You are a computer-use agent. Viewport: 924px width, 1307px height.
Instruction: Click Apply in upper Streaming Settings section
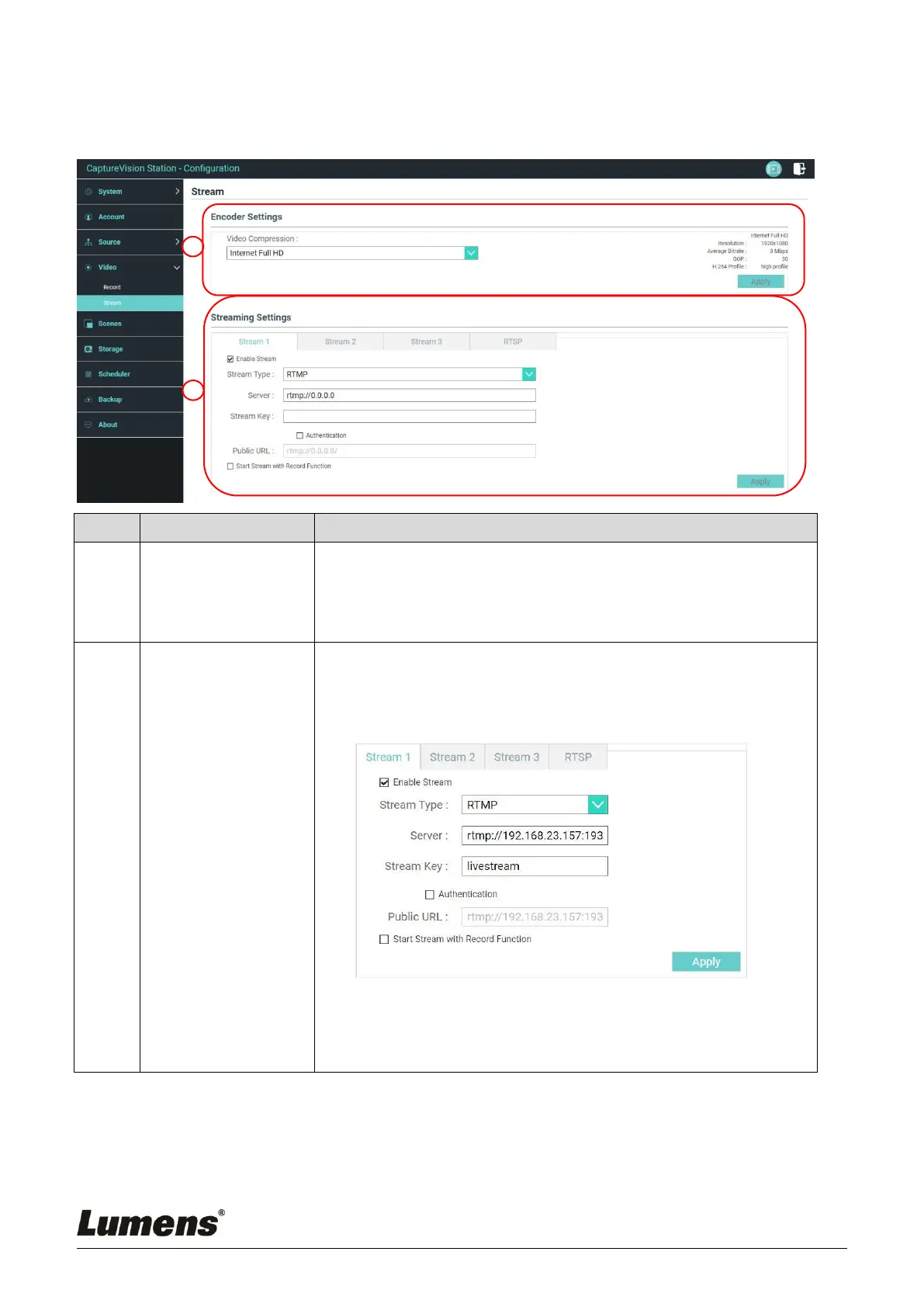click(760, 482)
